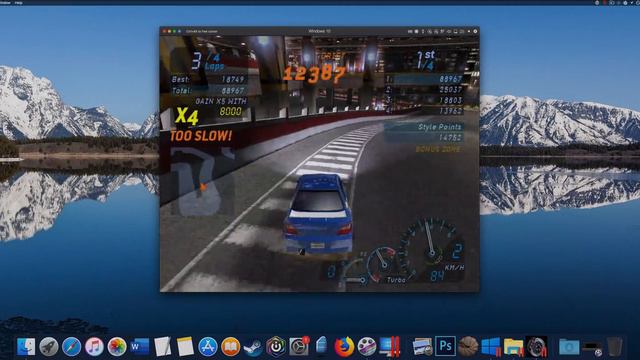Image resolution: width=640 pixels, height=360 pixels.
Task: Open the App Store dock icon
Action: (x=208, y=347)
